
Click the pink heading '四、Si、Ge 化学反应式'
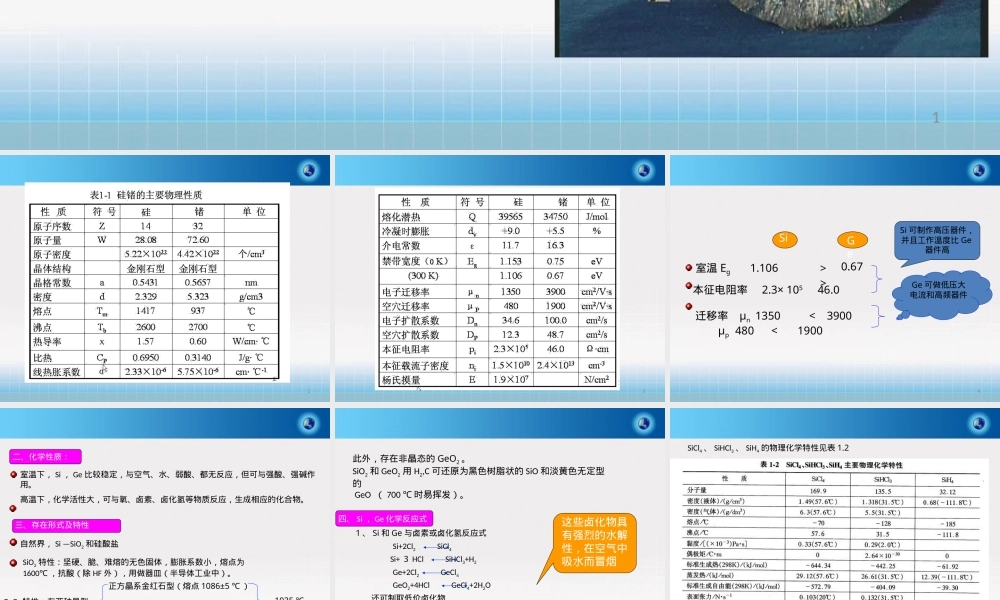pos(384,518)
